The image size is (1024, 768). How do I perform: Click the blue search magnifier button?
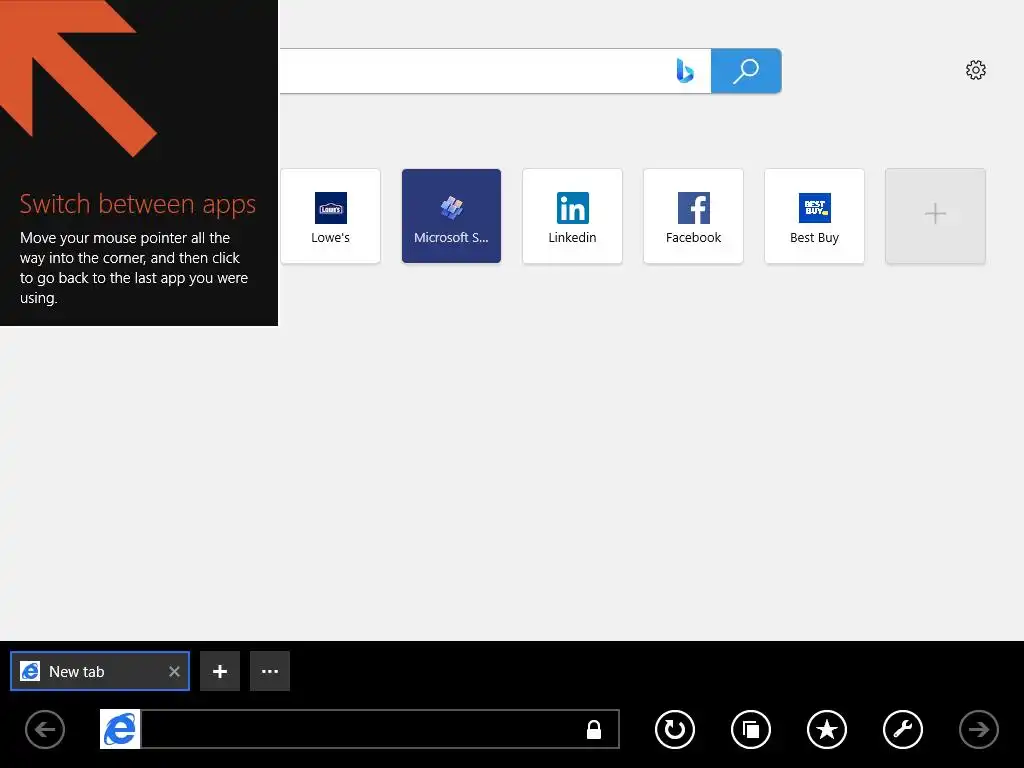[x=746, y=71]
